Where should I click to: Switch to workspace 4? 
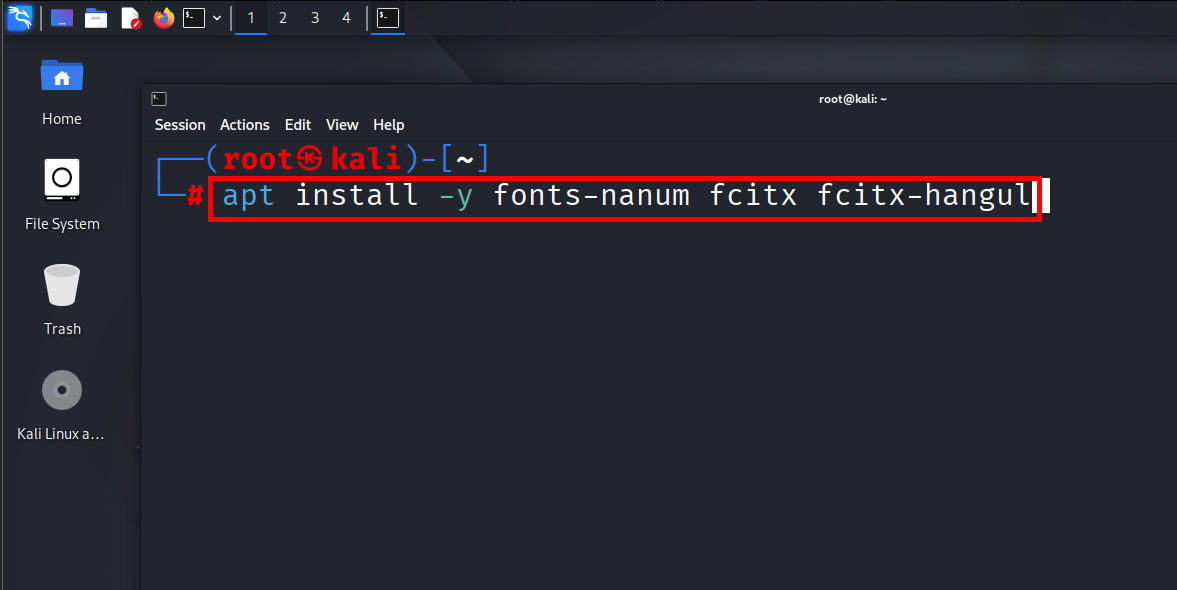tap(346, 18)
